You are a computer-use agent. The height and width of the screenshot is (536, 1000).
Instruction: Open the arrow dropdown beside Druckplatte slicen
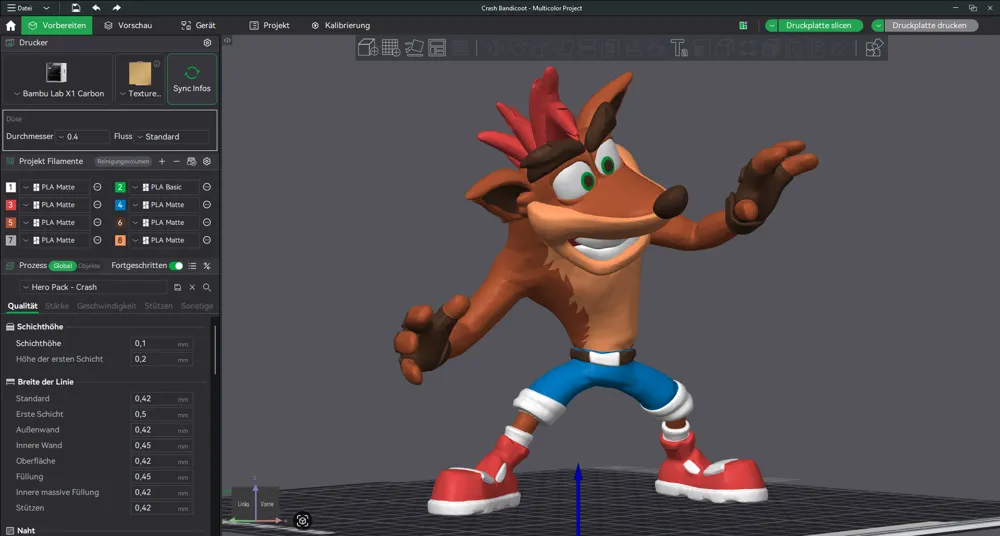[772, 26]
